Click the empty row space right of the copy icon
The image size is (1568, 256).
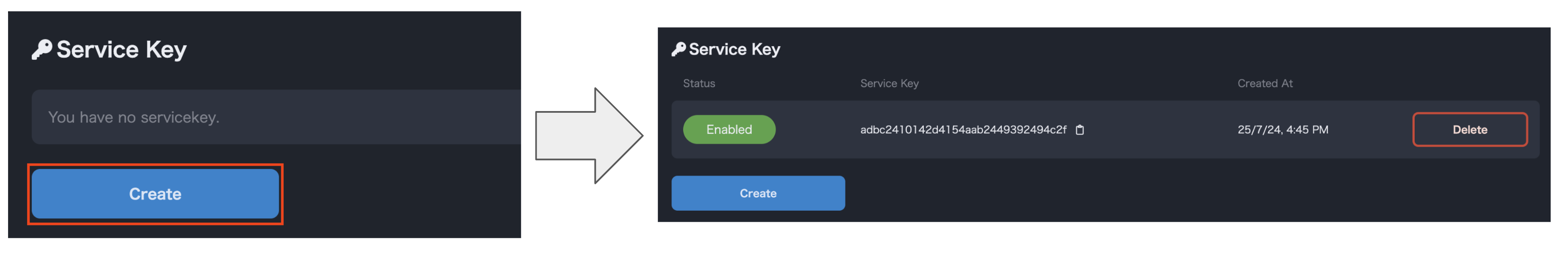pyautogui.click(x=1157, y=130)
